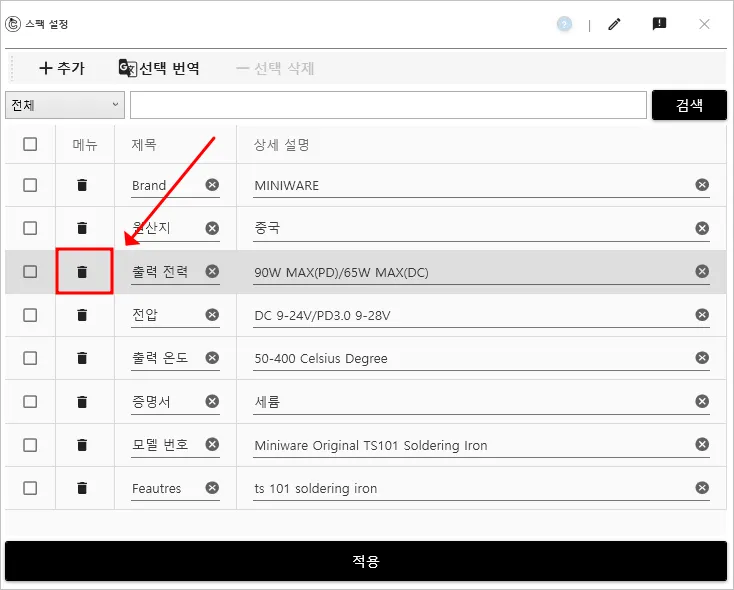This screenshot has height=590, width=734.
Task: Delete the 출력 전력 row with trash icon
Action: tap(82, 272)
